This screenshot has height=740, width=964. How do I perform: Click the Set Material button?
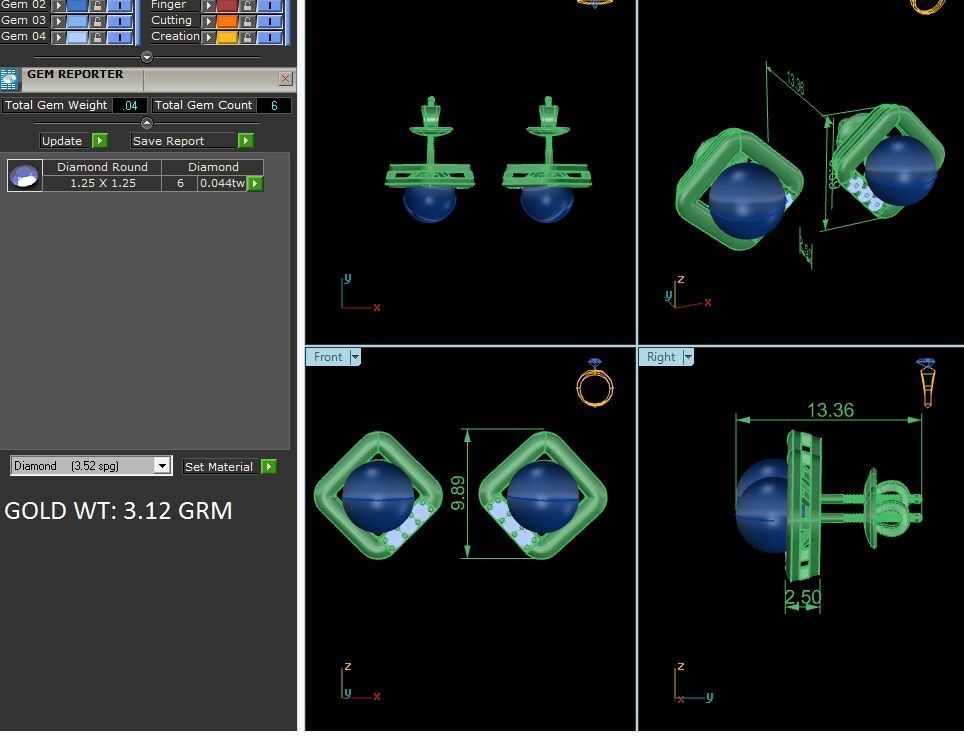pos(219,466)
